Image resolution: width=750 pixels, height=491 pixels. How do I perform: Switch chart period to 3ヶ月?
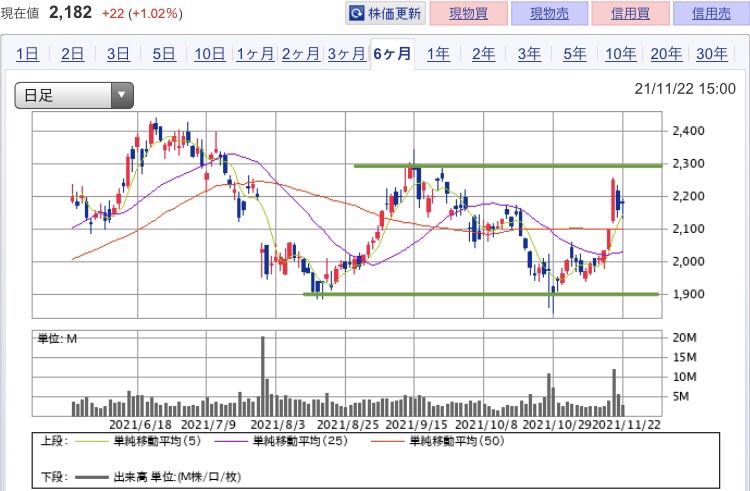click(x=347, y=54)
